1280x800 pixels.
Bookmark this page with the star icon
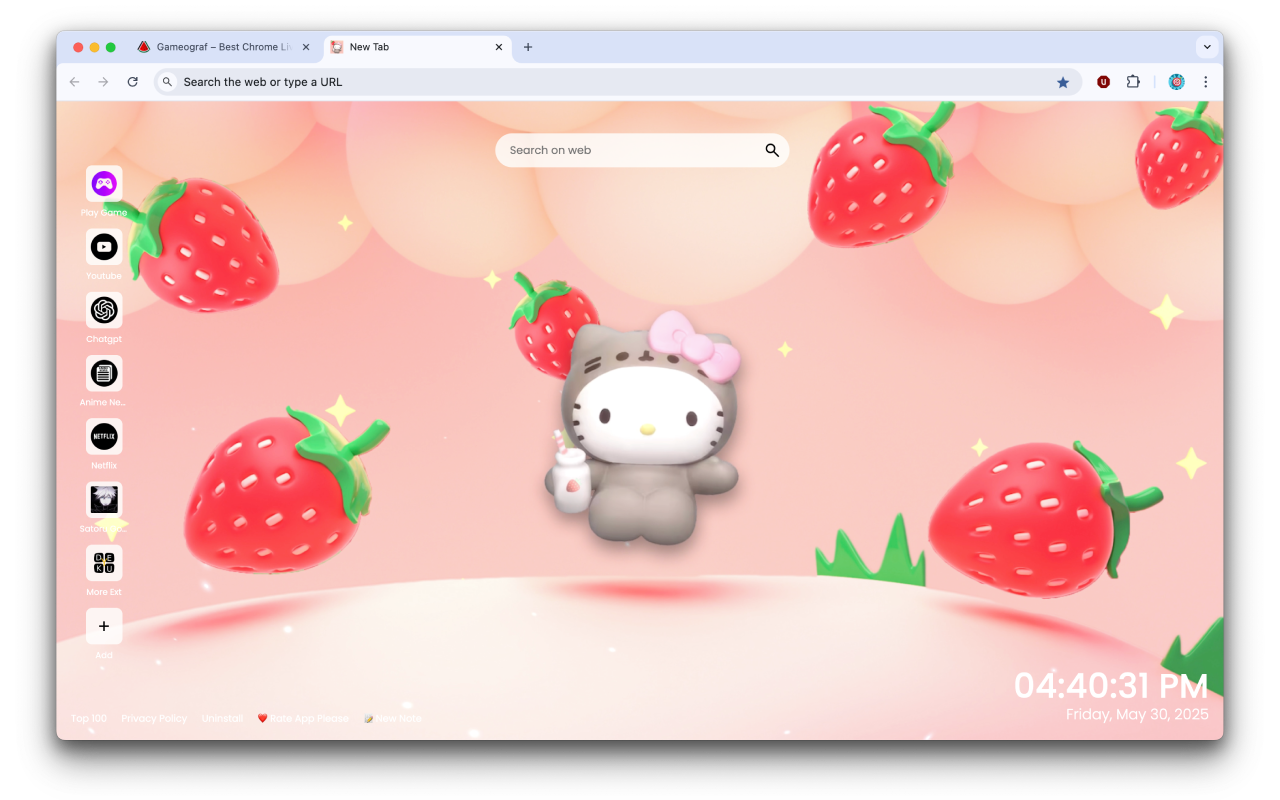tap(1063, 82)
